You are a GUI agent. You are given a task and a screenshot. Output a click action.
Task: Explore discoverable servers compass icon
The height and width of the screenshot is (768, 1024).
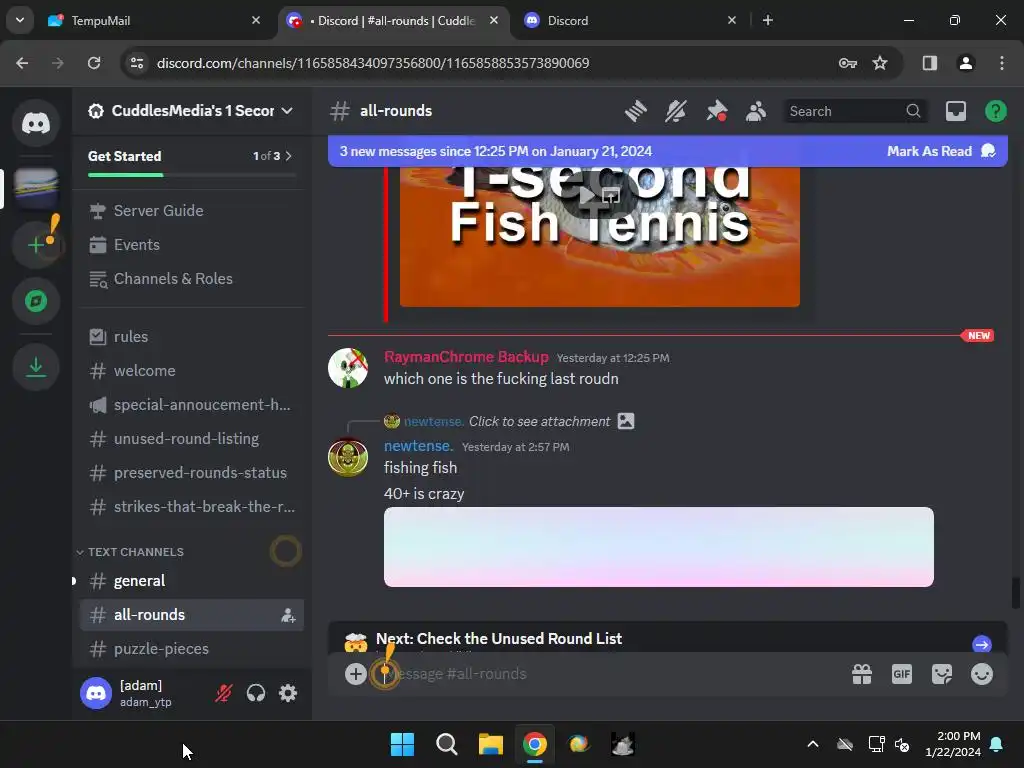click(36, 301)
